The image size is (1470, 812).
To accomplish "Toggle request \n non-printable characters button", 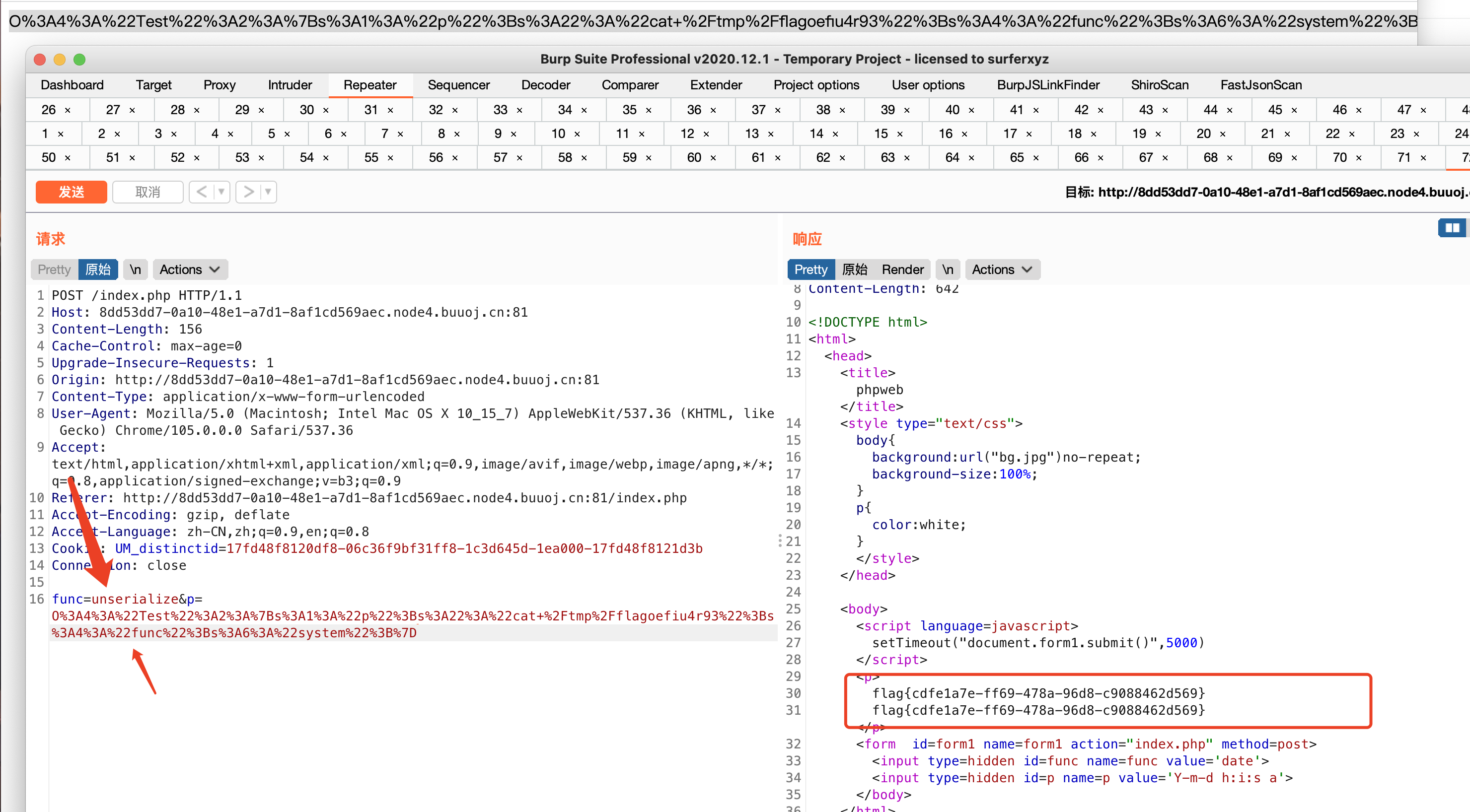I will tap(135, 270).
